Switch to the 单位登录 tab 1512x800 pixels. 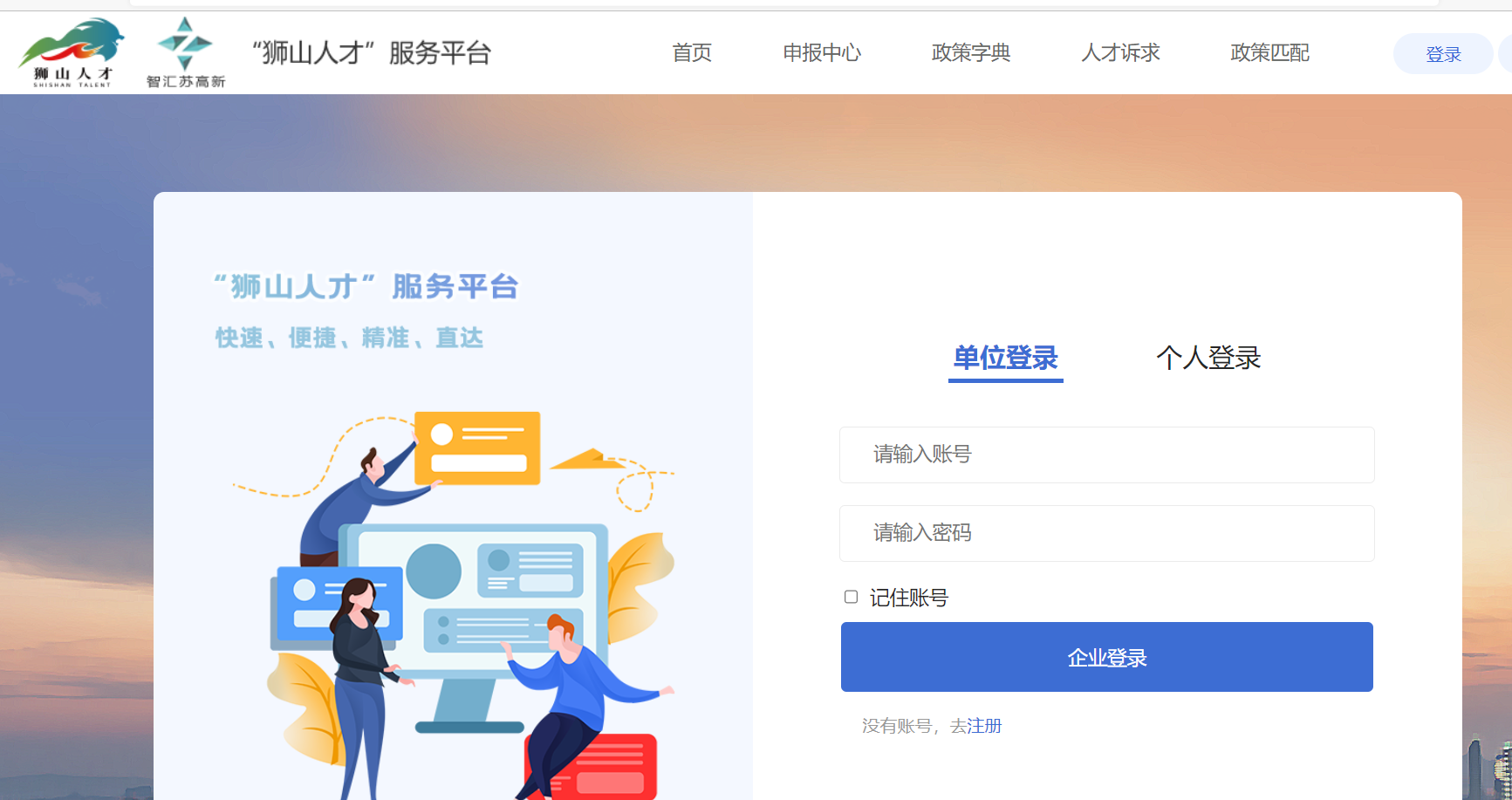pyautogui.click(x=1006, y=359)
